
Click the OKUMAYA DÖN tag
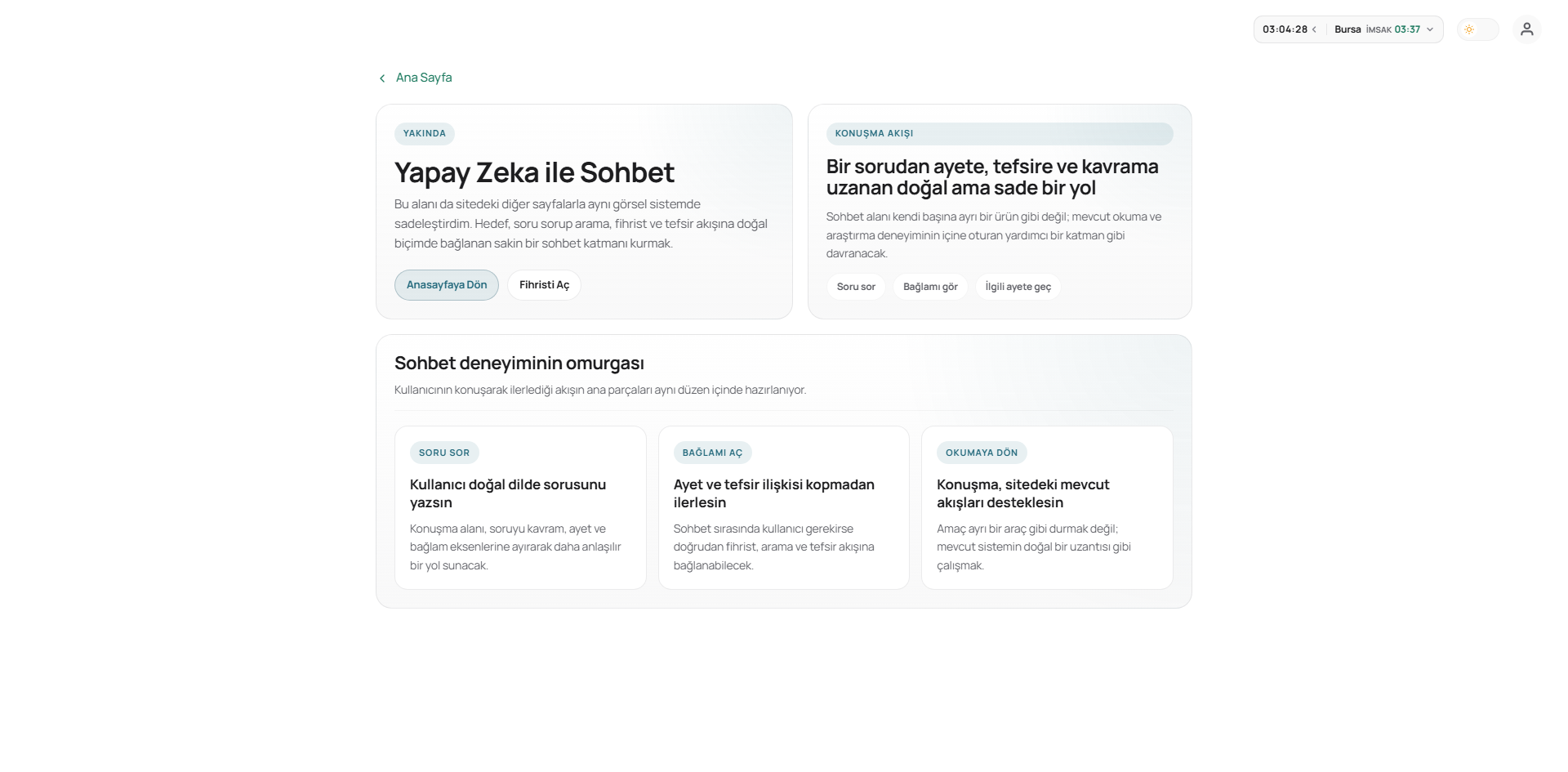982,453
